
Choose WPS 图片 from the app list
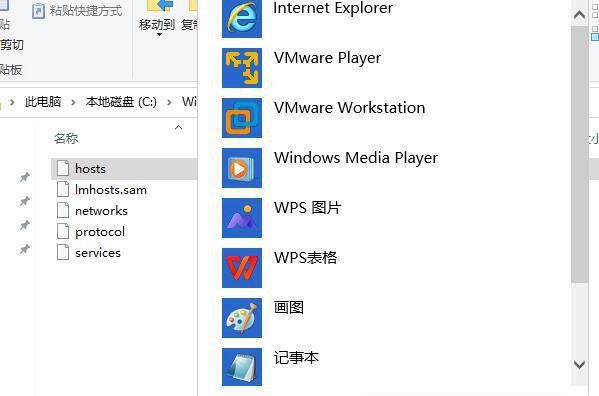[308, 208]
